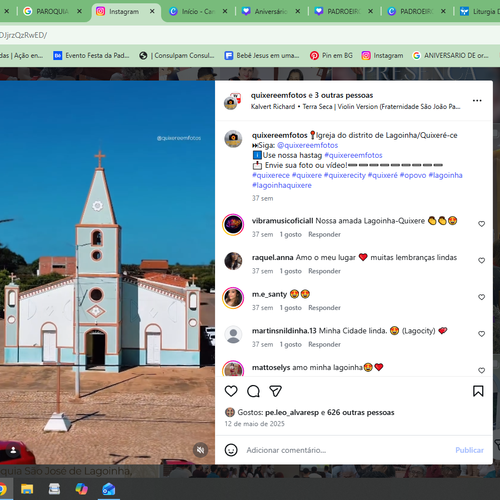Image resolution: width=500 pixels, height=500 pixels.
Task: Open Instagram bookmark in bookmarks bar
Action: (x=382, y=56)
